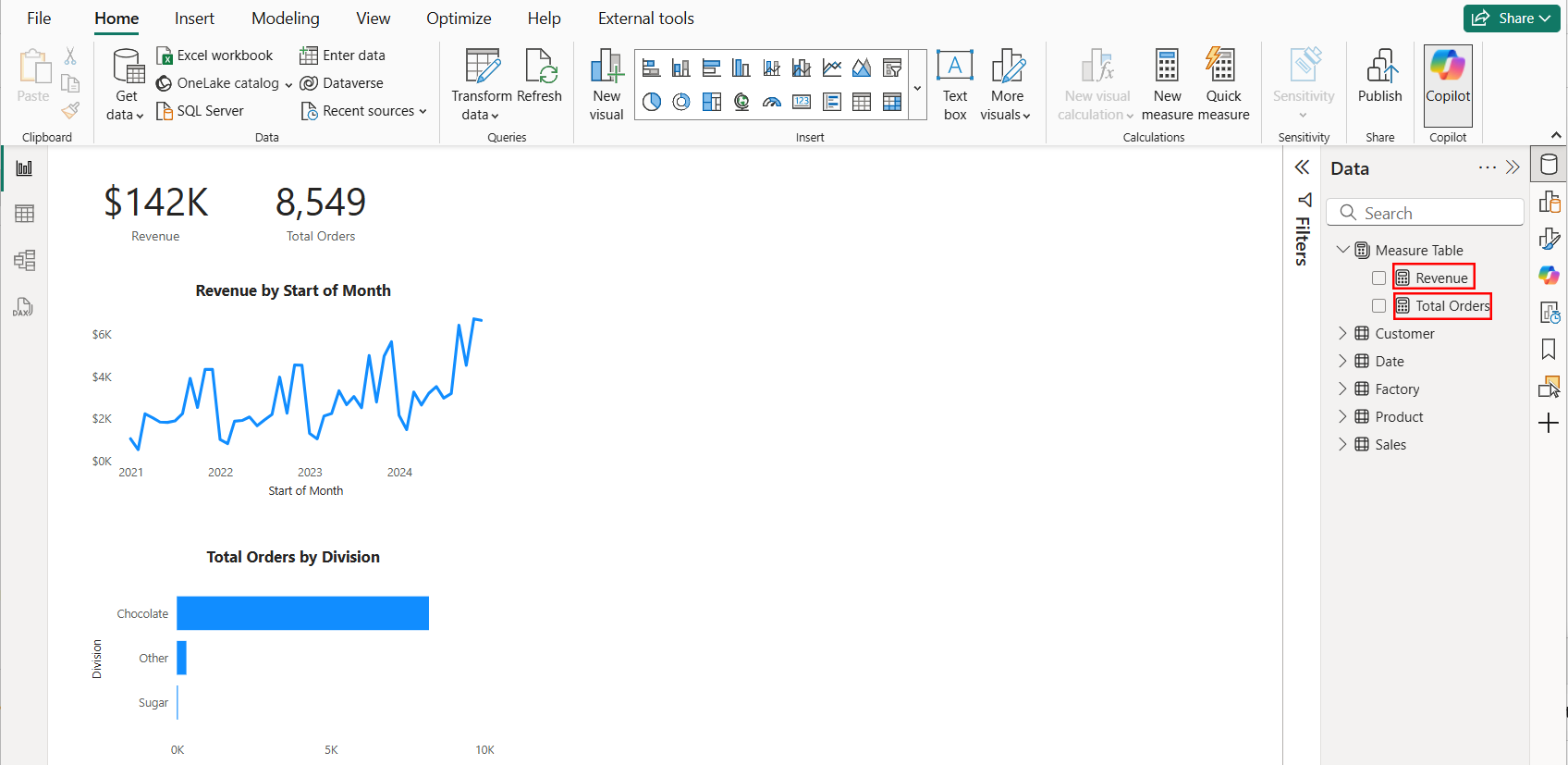Expand the Filters pane
1568x765 pixels.
pyautogui.click(x=1302, y=167)
